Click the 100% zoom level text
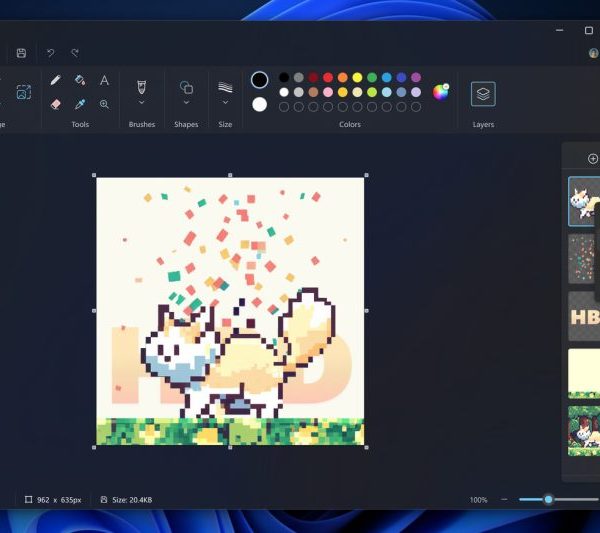This screenshot has width=600, height=533. click(x=478, y=500)
